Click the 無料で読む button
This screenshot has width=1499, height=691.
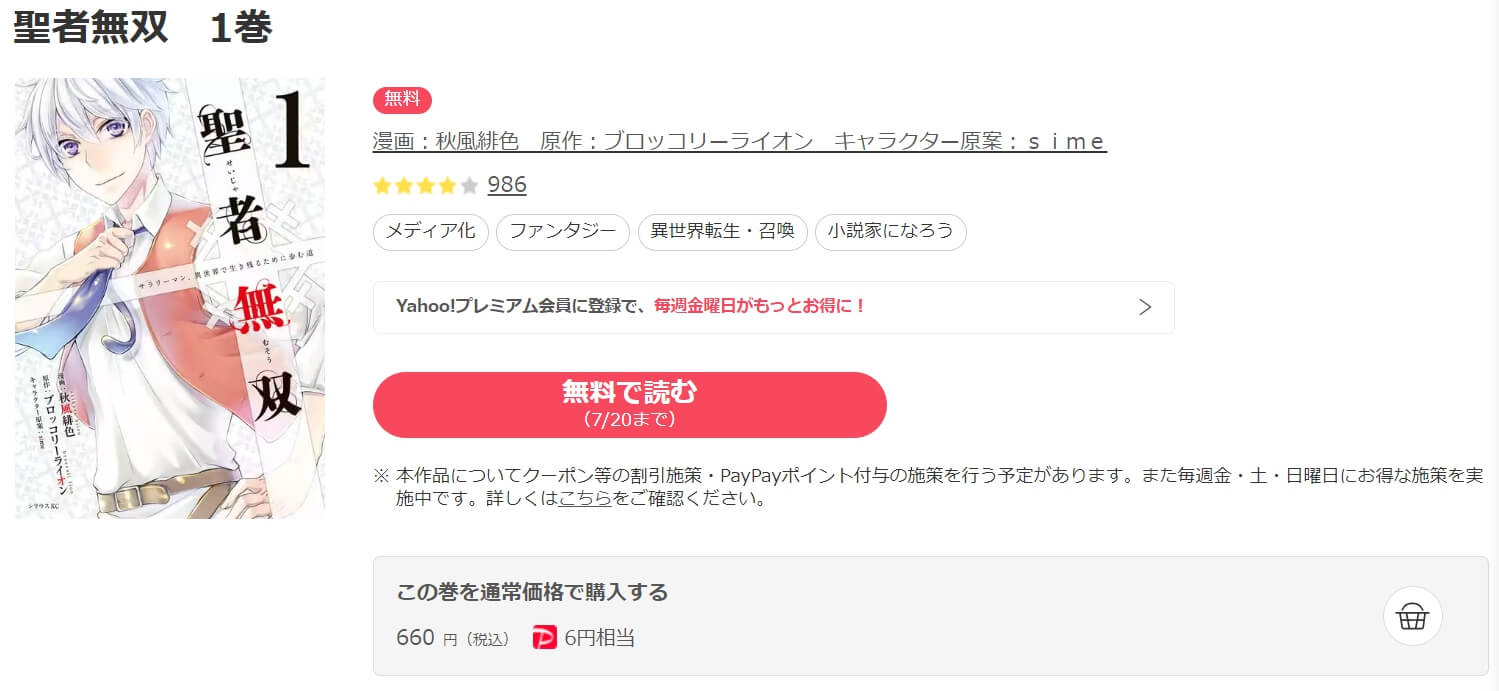tap(630, 405)
